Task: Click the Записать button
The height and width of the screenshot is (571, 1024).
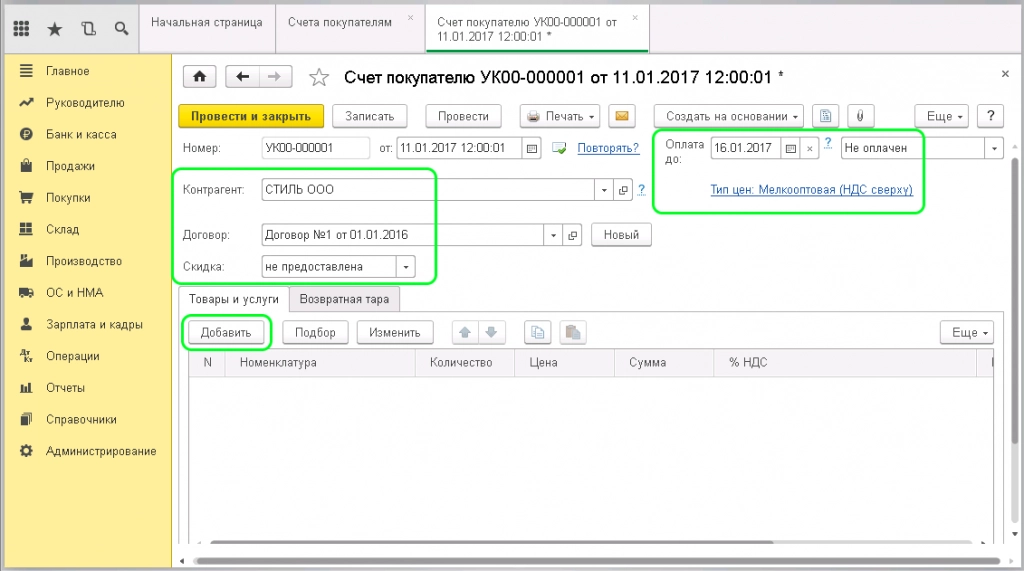Action: (370, 116)
